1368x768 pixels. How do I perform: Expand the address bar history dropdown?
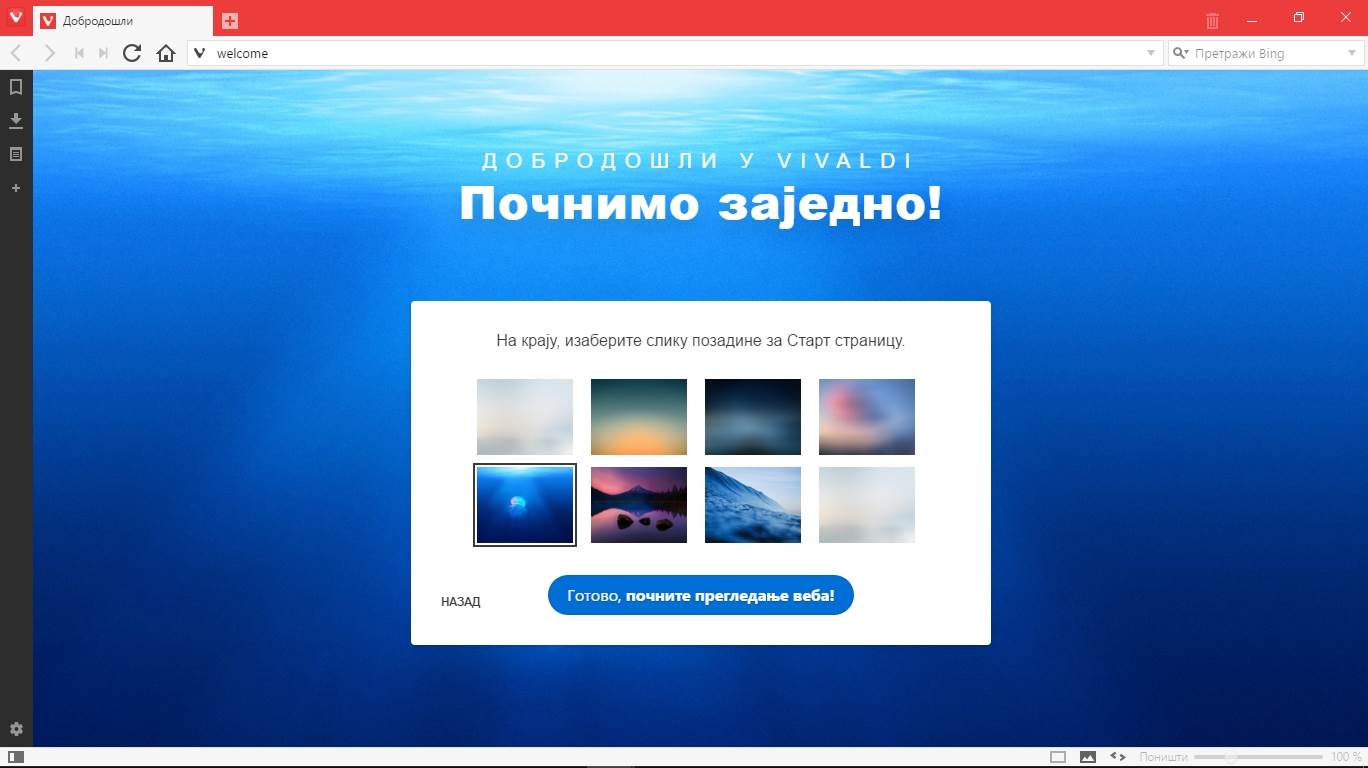[x=1150, y=53]
